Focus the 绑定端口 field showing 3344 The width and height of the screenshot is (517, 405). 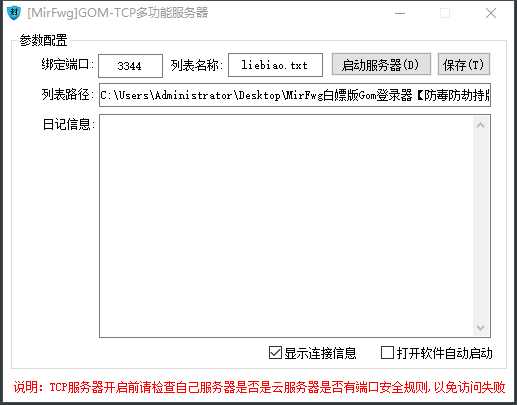coord(130,66)
